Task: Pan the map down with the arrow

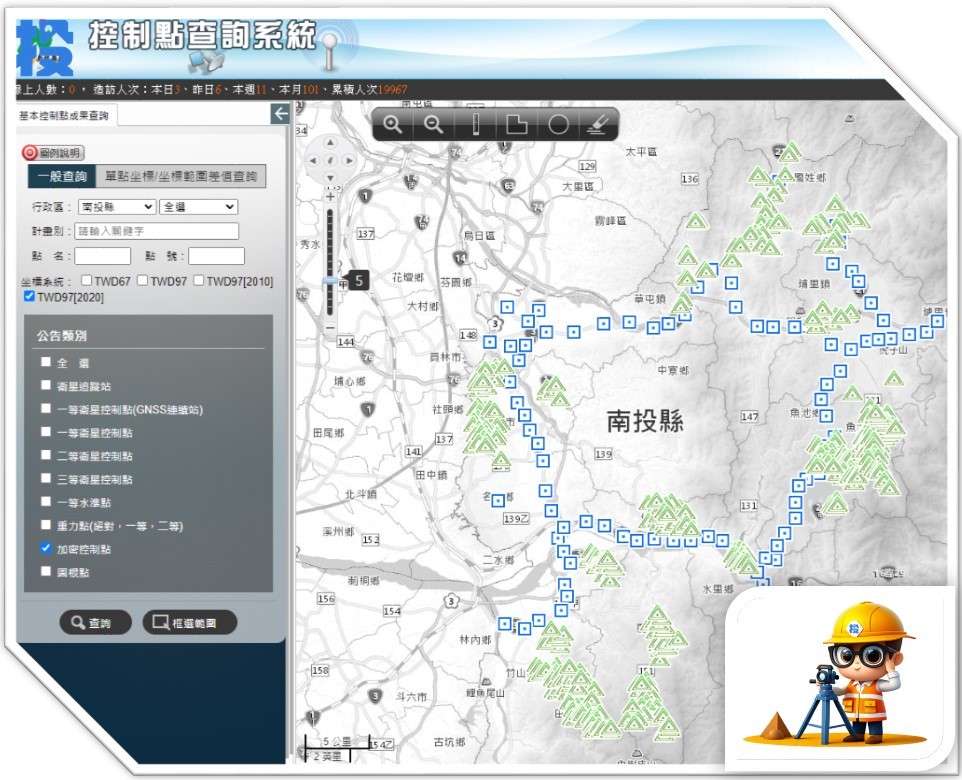Action: (331, 178)
